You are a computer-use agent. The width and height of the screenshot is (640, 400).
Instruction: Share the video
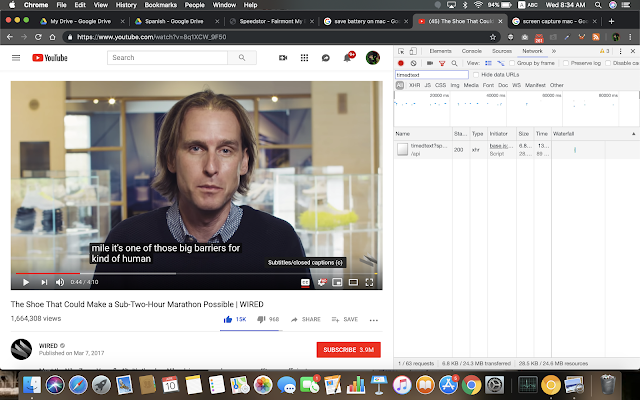[305, 319]
